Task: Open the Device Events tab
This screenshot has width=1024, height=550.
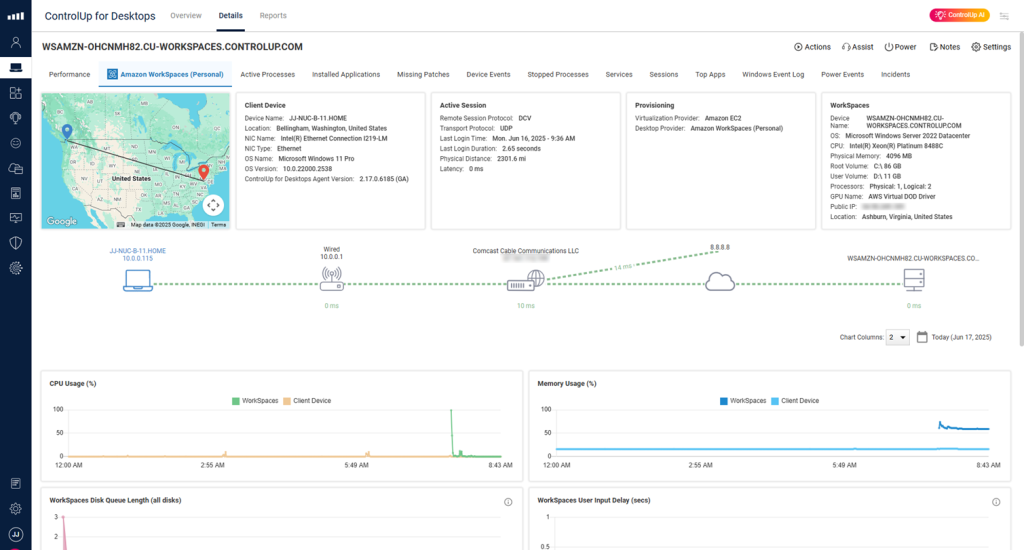Action: (x=488, y=74)
